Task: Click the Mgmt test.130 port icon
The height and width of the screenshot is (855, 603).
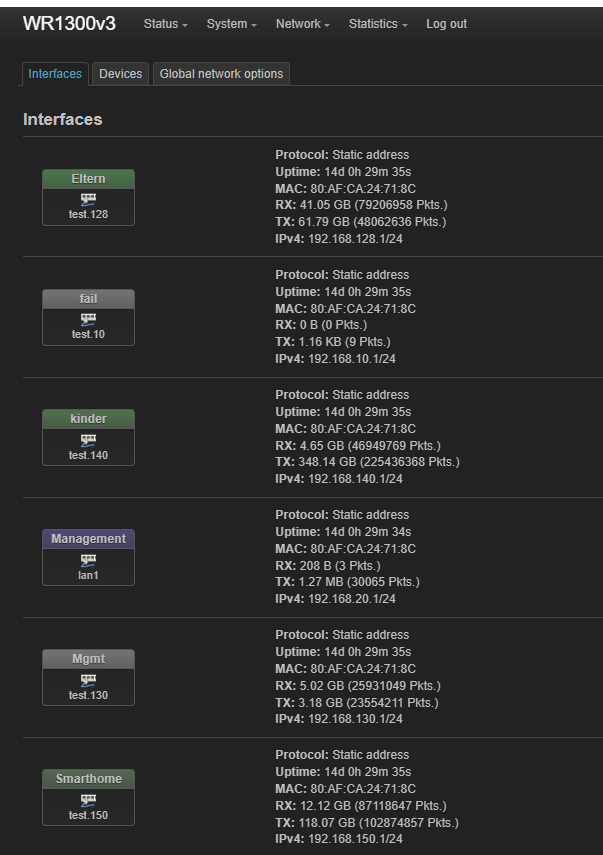Action: pyautogui.click(x=88, y=679)
